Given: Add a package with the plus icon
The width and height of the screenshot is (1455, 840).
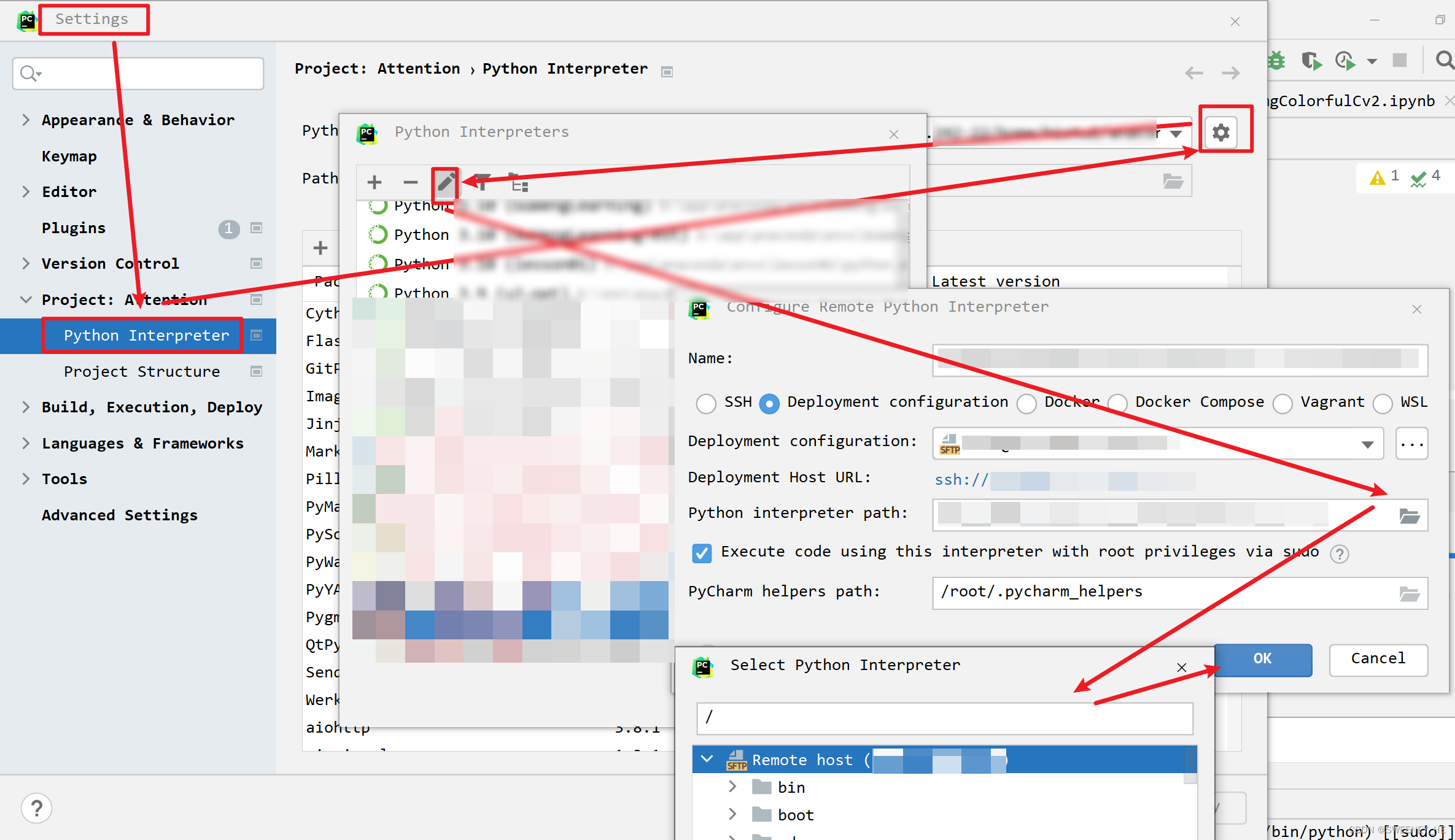Looking at the screenshot, I should tap(320, 248).
